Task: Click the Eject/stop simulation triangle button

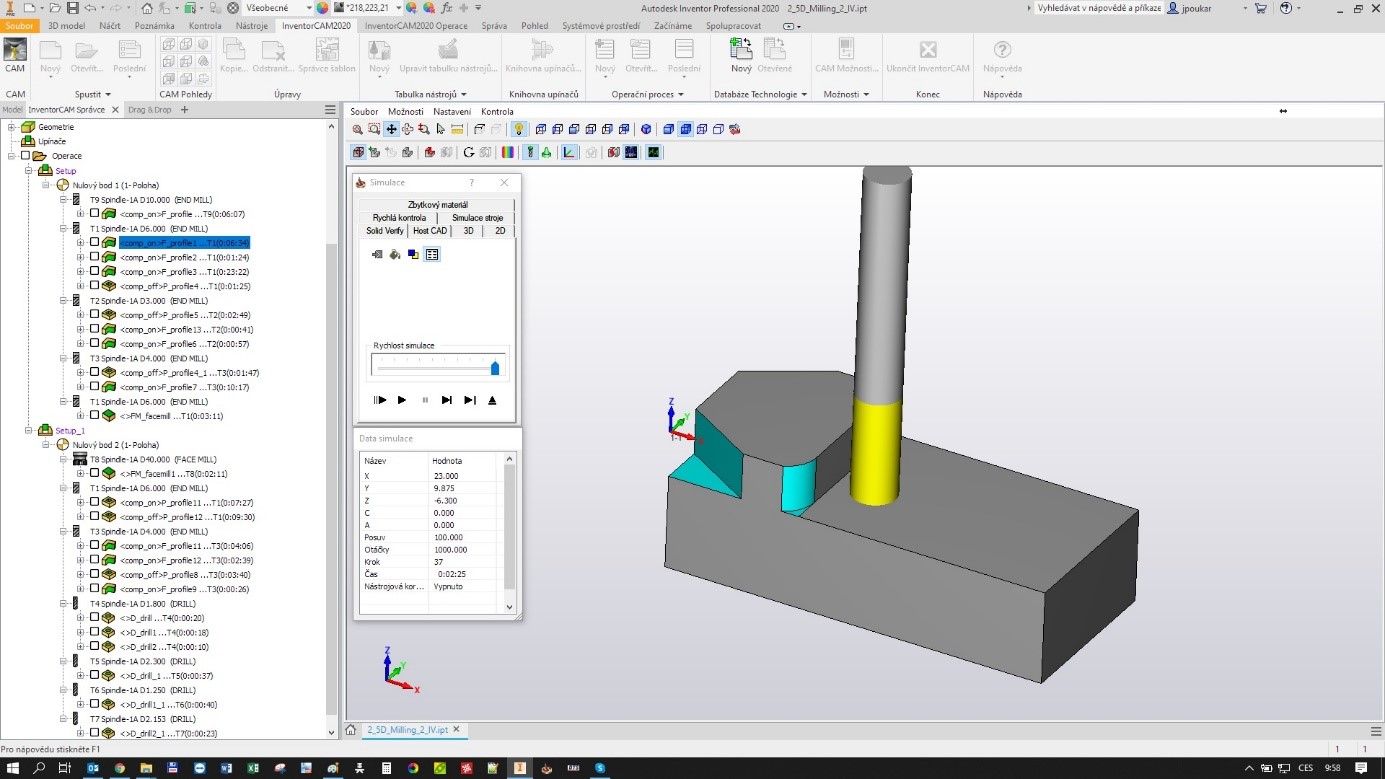Action: point(492,400)
